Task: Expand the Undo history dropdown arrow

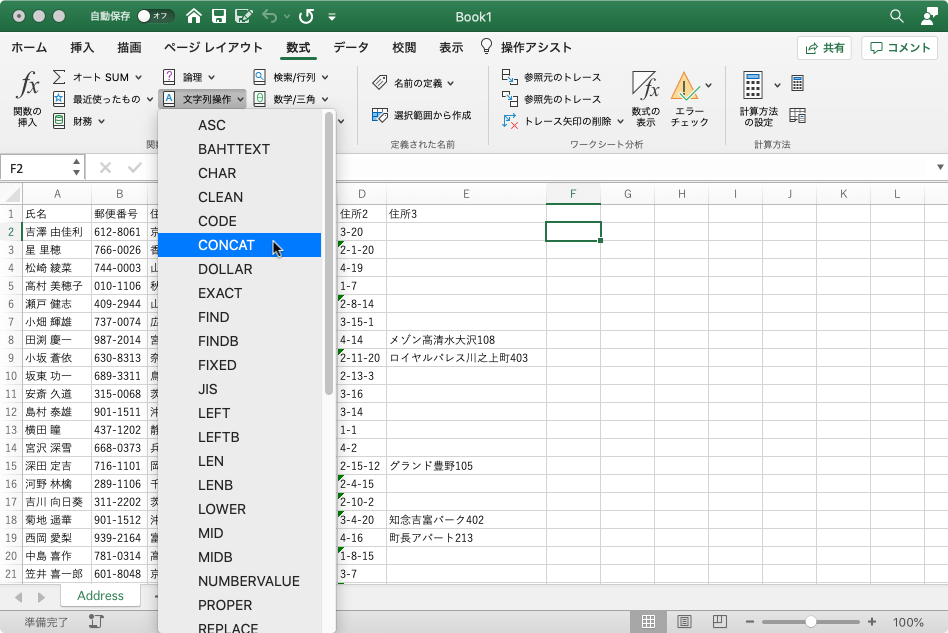Action: 287,17
